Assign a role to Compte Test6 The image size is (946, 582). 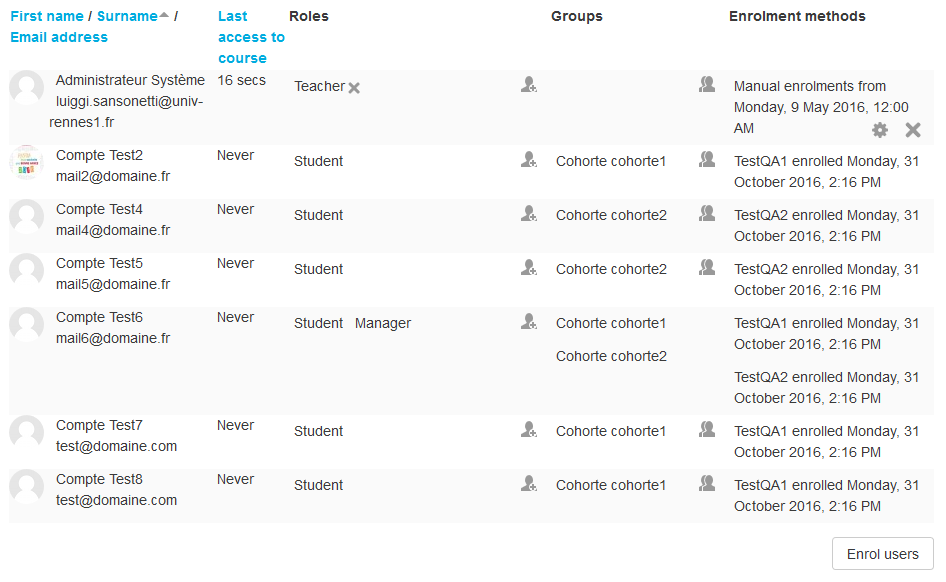[x=529, y=321]
